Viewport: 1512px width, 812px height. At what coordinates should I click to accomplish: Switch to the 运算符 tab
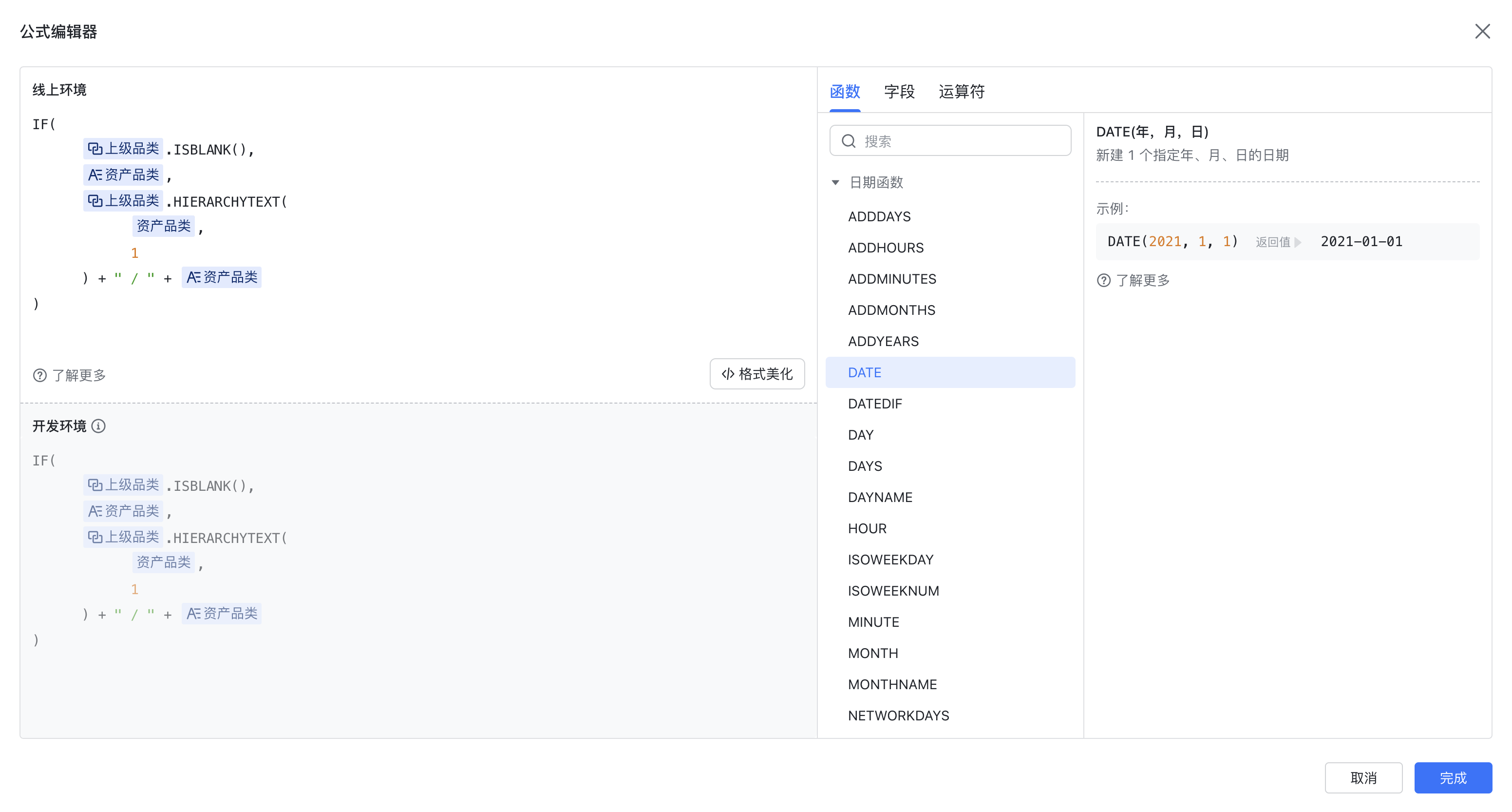962,92
